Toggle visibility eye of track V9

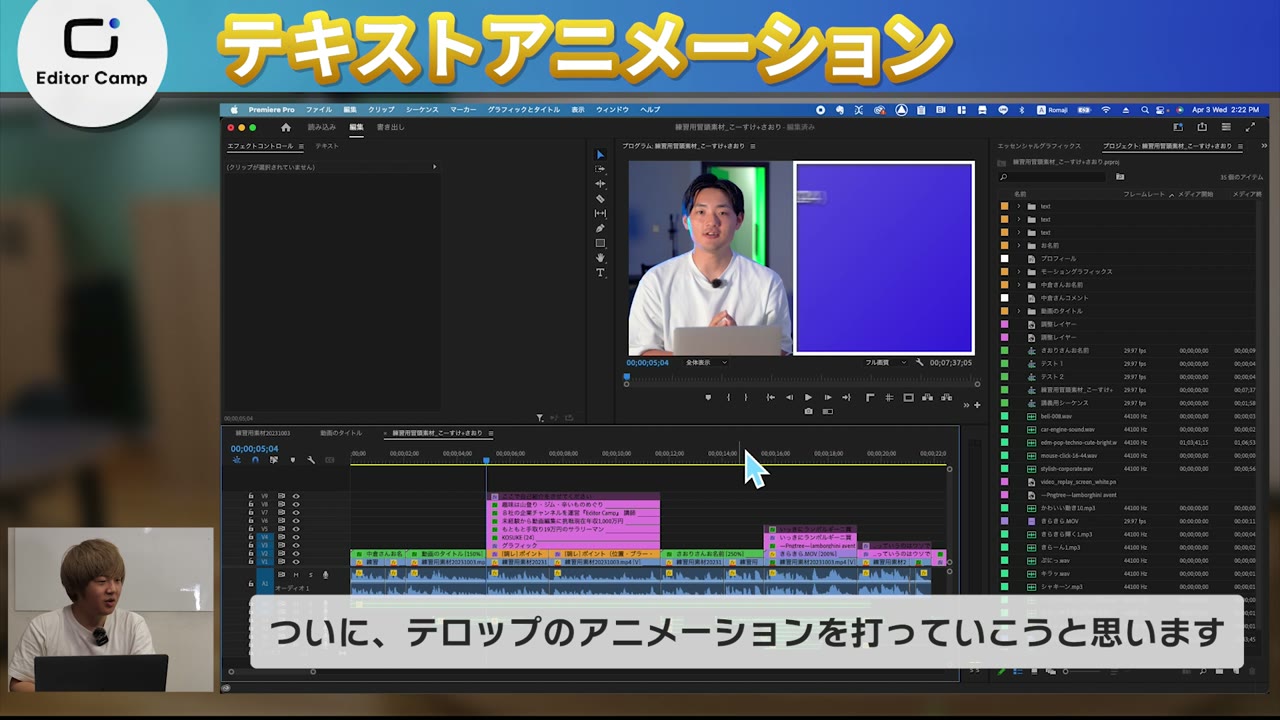pyautogui.click(x=296, y=496)
